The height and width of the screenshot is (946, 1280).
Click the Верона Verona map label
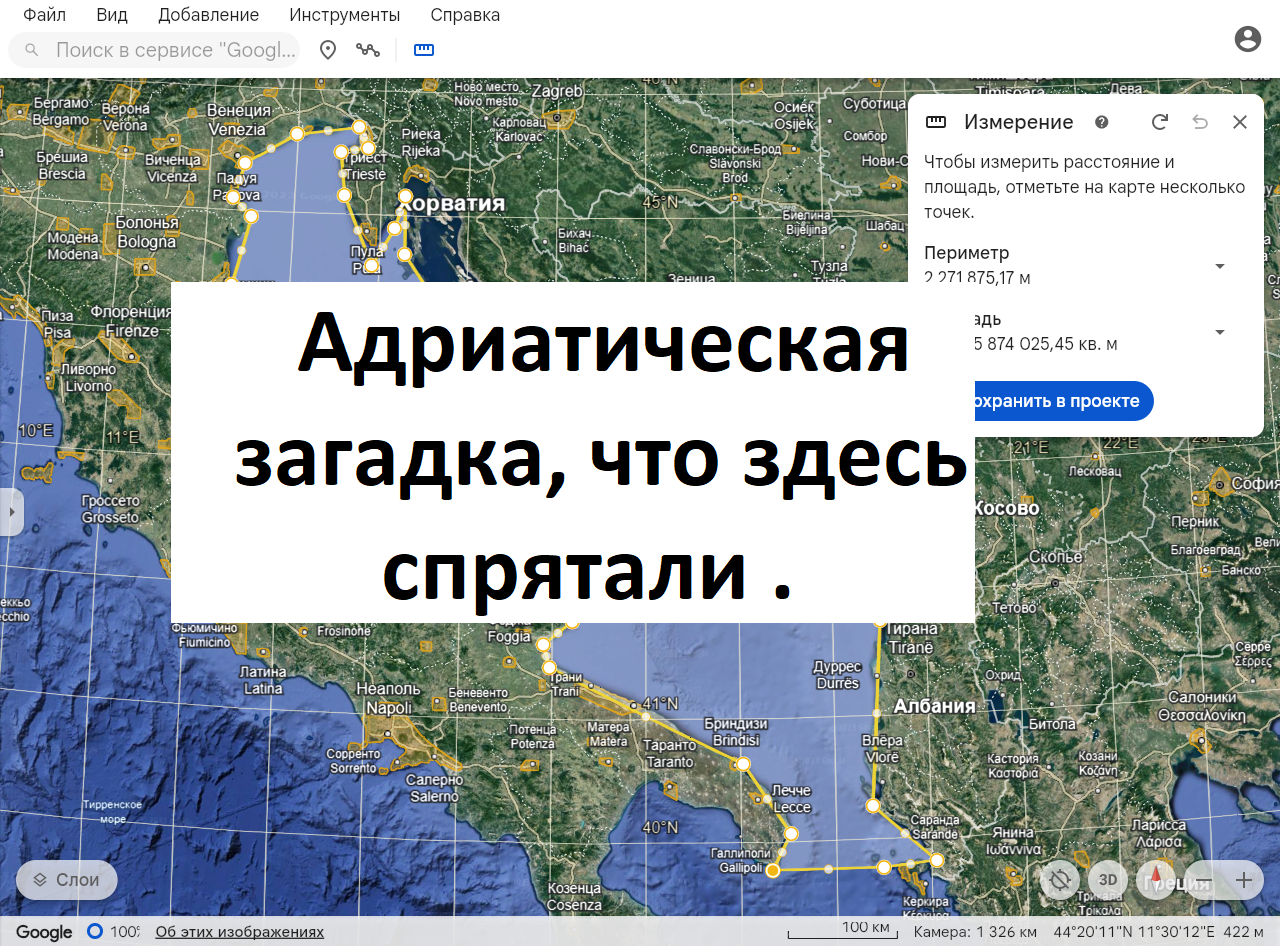click(x=125, y=117)
